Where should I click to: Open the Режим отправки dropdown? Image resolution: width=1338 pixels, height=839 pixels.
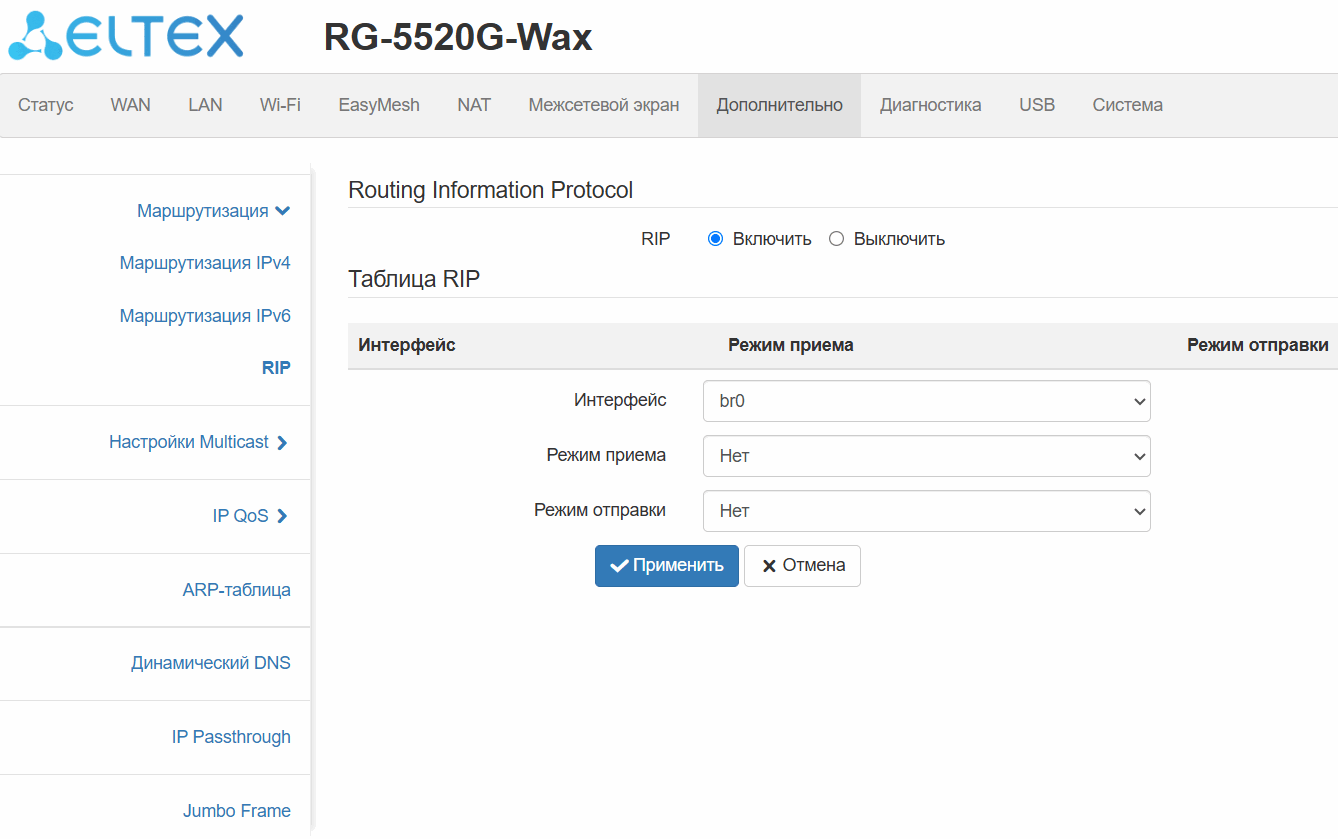coord(926,511)
